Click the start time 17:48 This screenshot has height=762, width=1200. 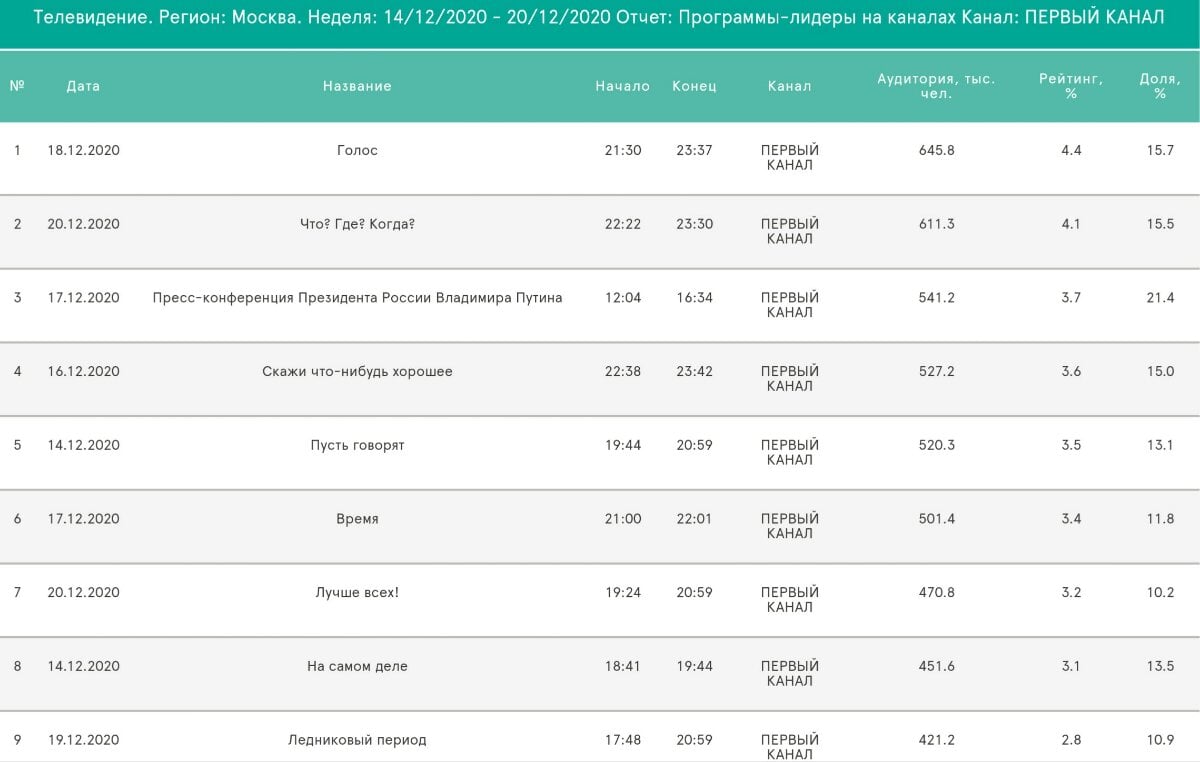(623, 741)
